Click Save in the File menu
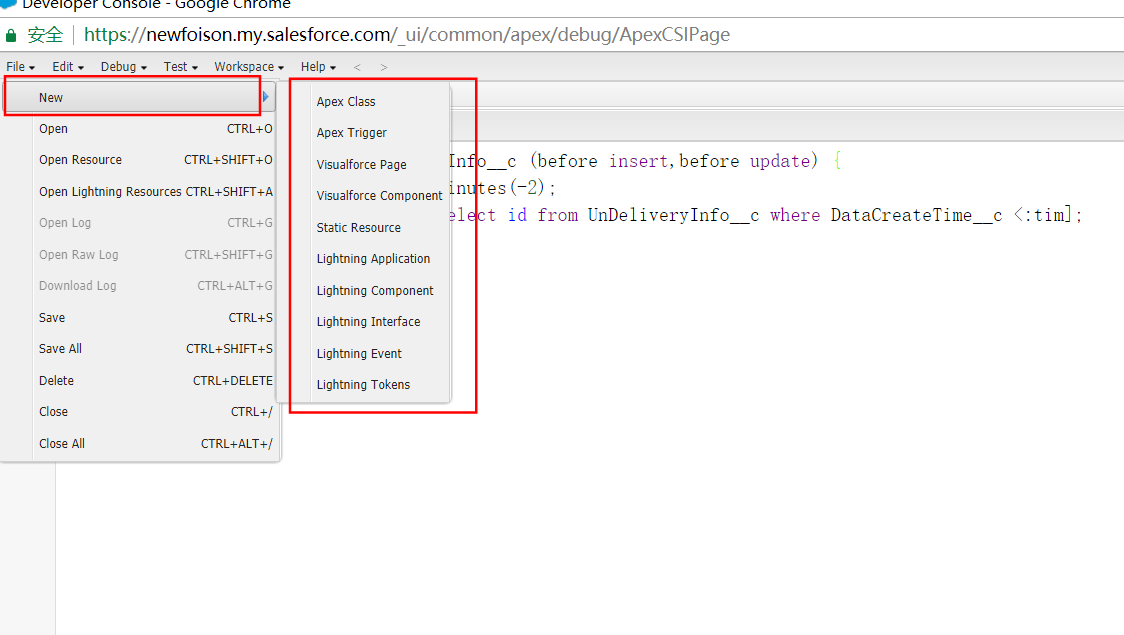This screenshot has height=635, width=1124. point(140,318)
